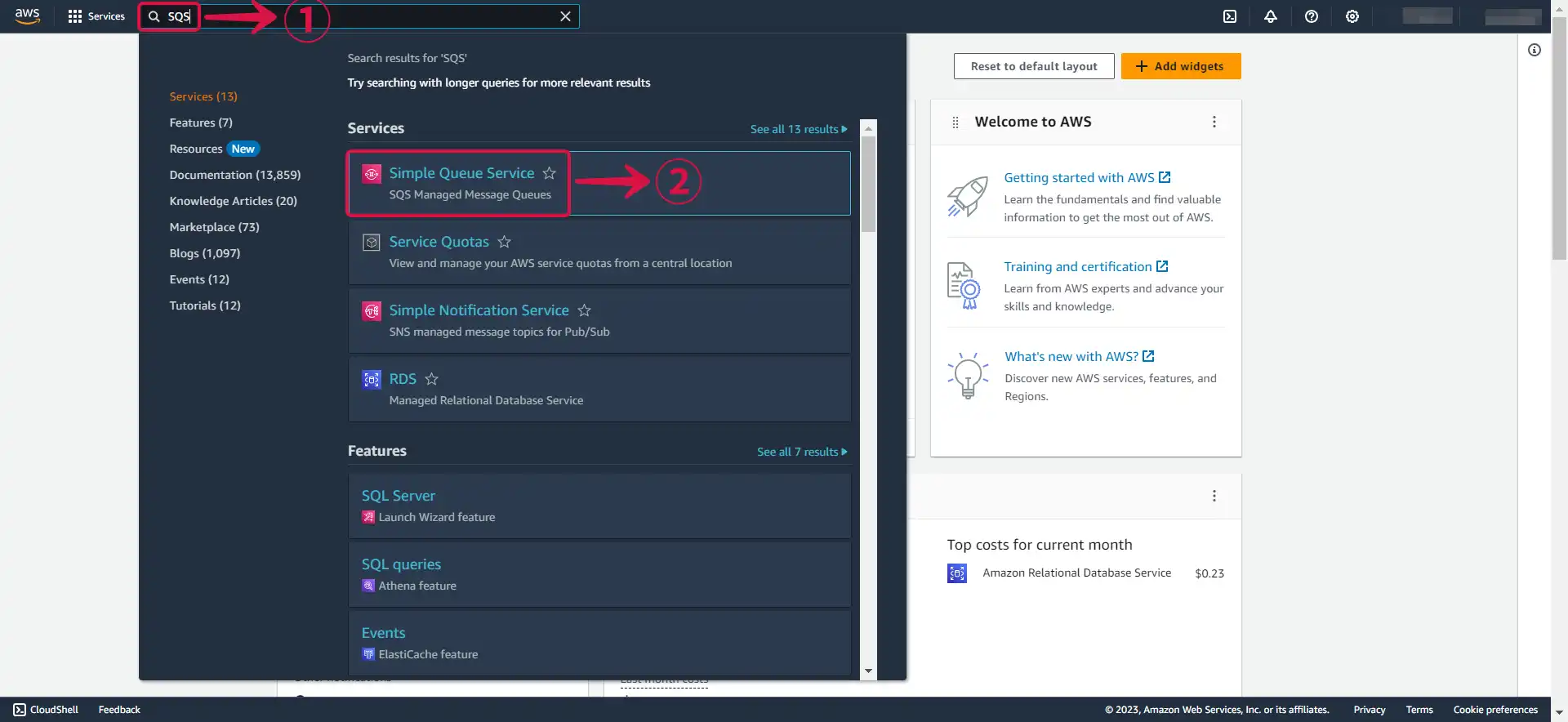Open the help question mark menu

[1312, 16]
